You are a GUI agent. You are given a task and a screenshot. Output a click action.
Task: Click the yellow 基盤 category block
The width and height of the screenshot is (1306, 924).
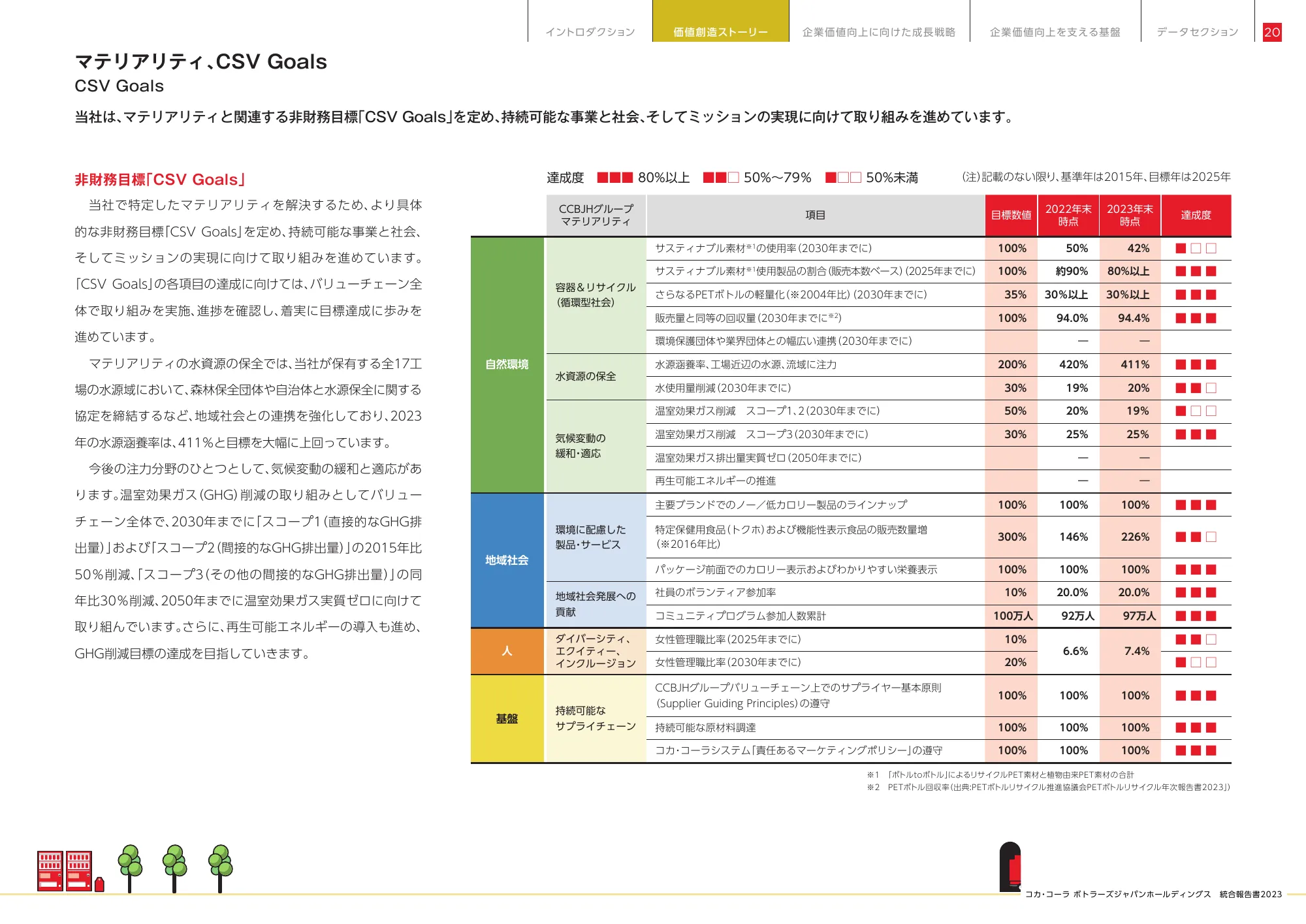click(507, 718)
